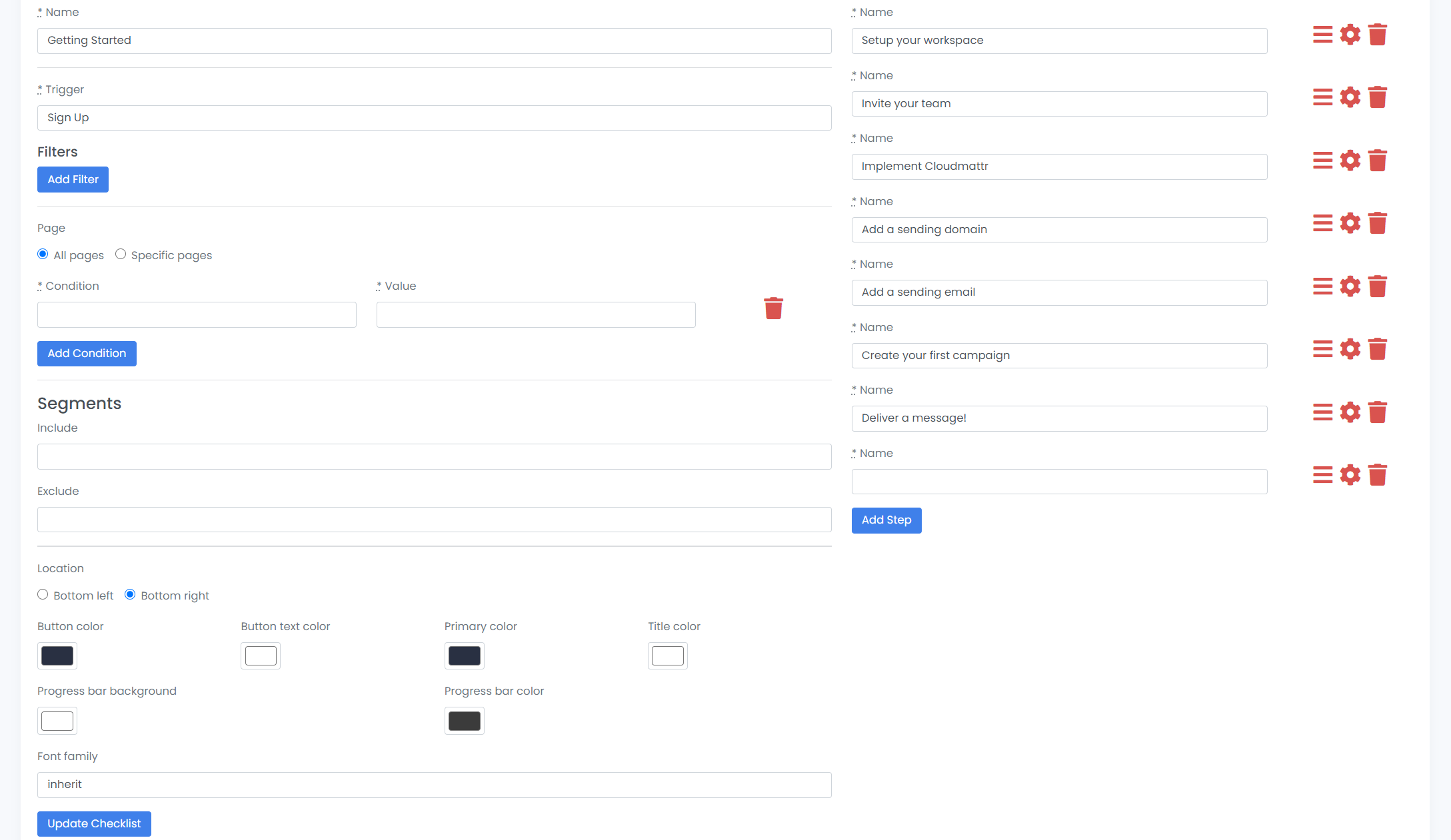Screen dimensions: 1451x840
Task: Open the Condition field
Action: pos(197,314)
